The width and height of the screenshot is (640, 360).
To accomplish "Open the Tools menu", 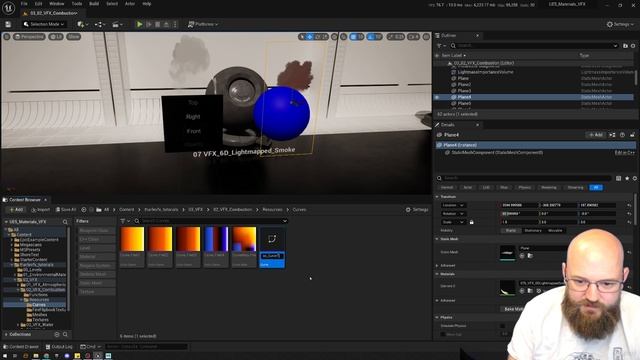I will pos(77,4).
